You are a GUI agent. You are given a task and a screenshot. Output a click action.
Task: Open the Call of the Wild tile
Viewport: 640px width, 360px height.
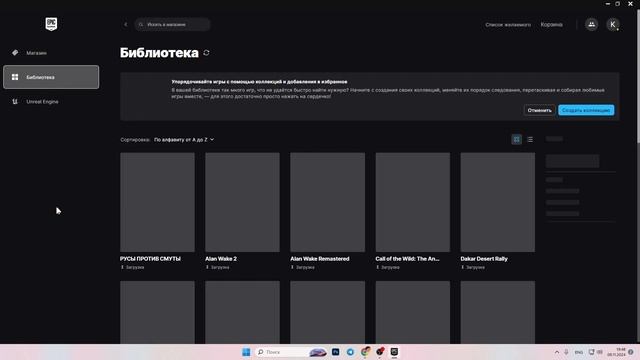point(413,202)
